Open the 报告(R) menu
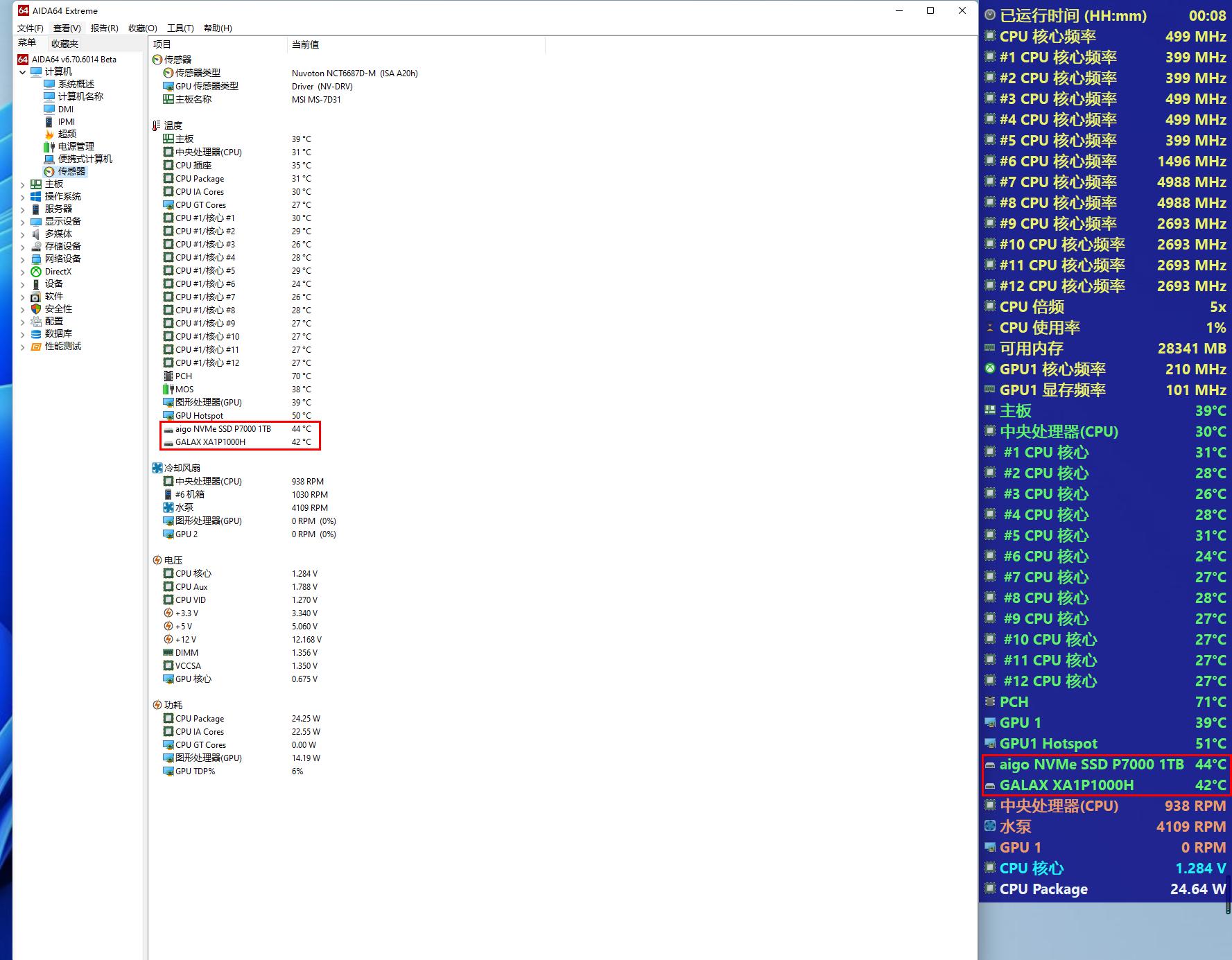Screen dimensions: 1232x960 tap(104, 28)
